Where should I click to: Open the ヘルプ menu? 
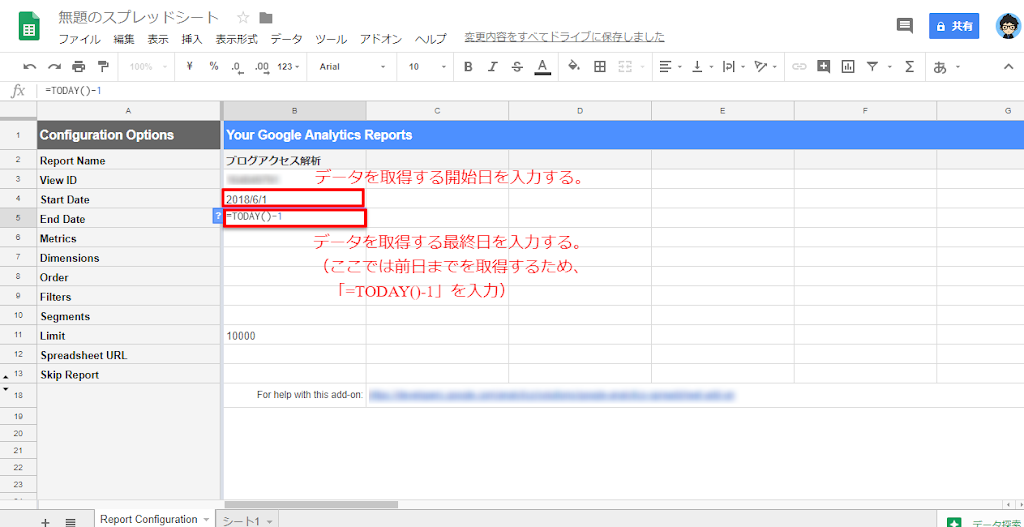pyautogui.click(x=431, y=39)
